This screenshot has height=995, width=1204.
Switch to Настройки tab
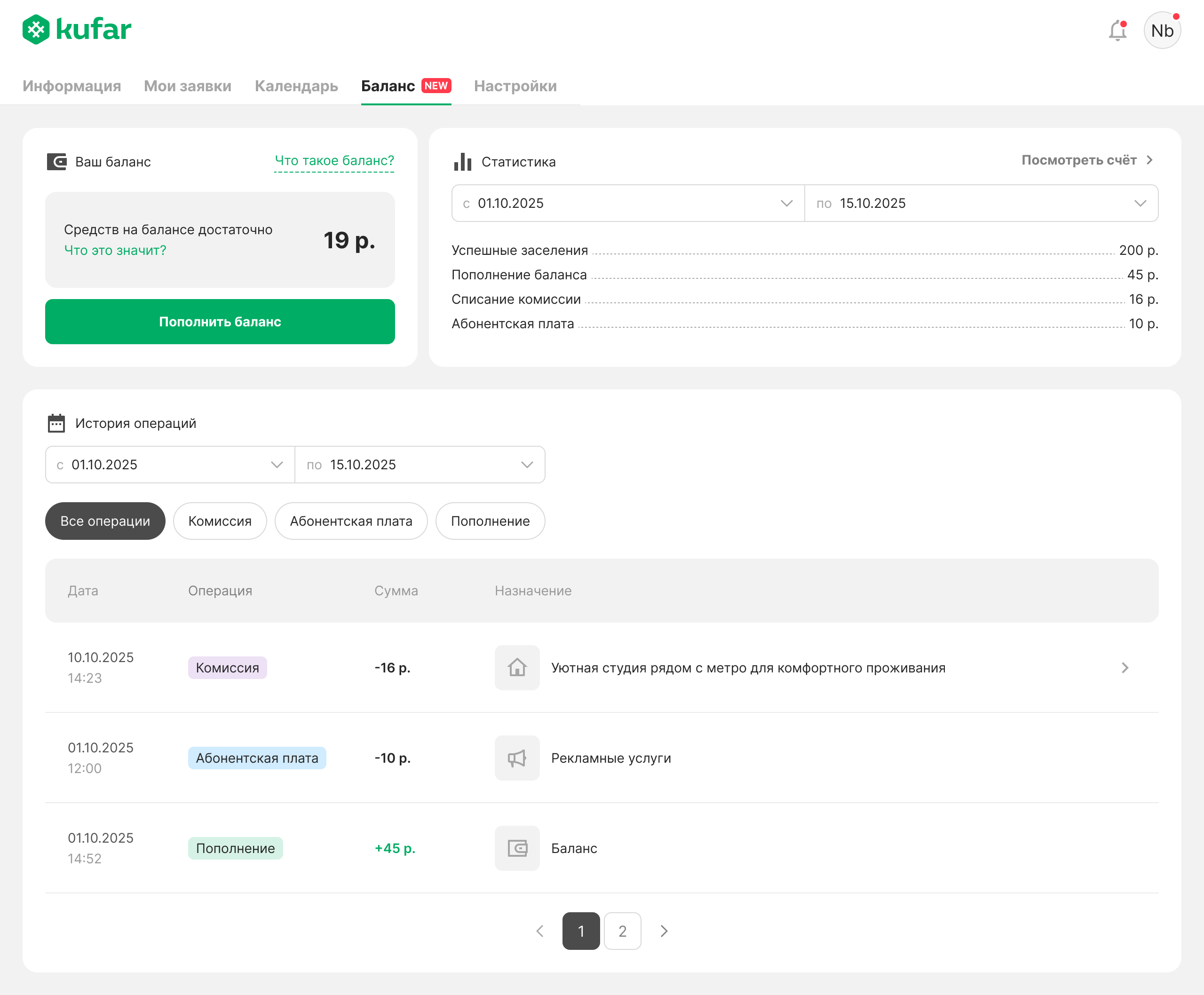click(x=515, y=86)
